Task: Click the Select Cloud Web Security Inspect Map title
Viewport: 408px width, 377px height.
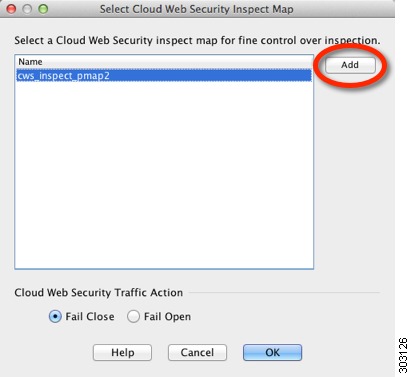Action: click(197, 9)
